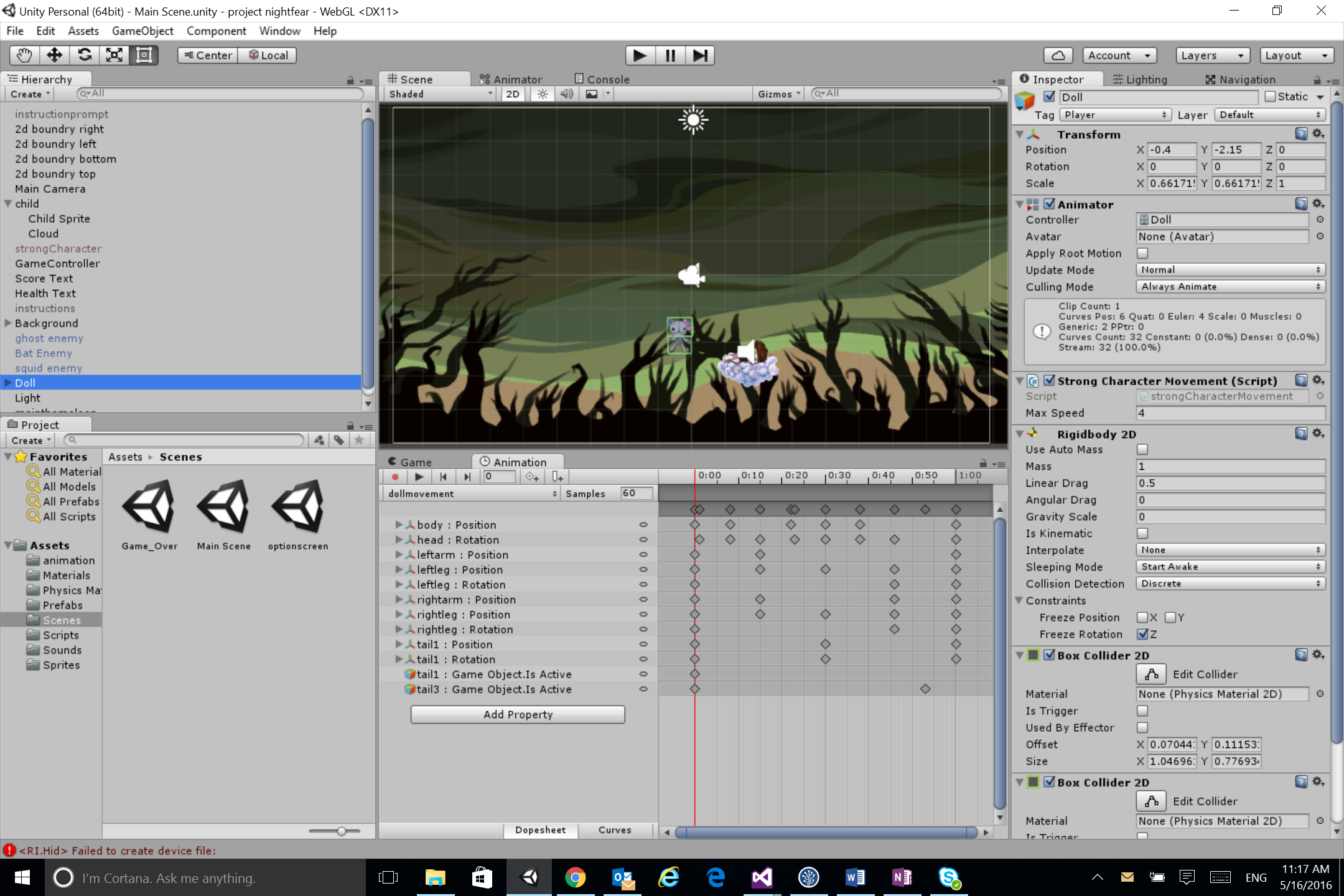Select the Rotate tool
Screen dimensions: 1344x896
point(85,55)
